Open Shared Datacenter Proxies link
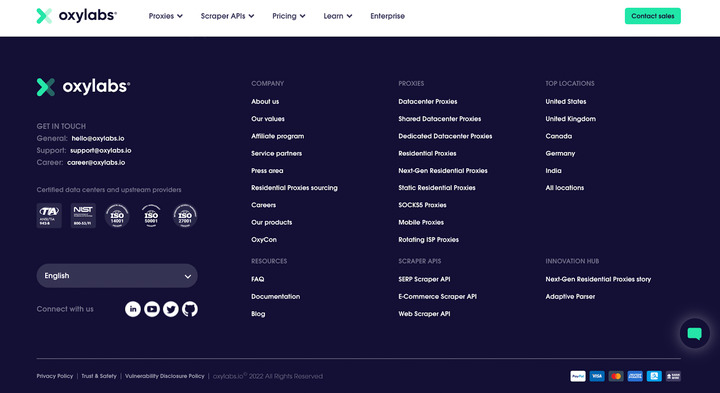The height and width of the screenshot is (393, 720). coord(439,119)
